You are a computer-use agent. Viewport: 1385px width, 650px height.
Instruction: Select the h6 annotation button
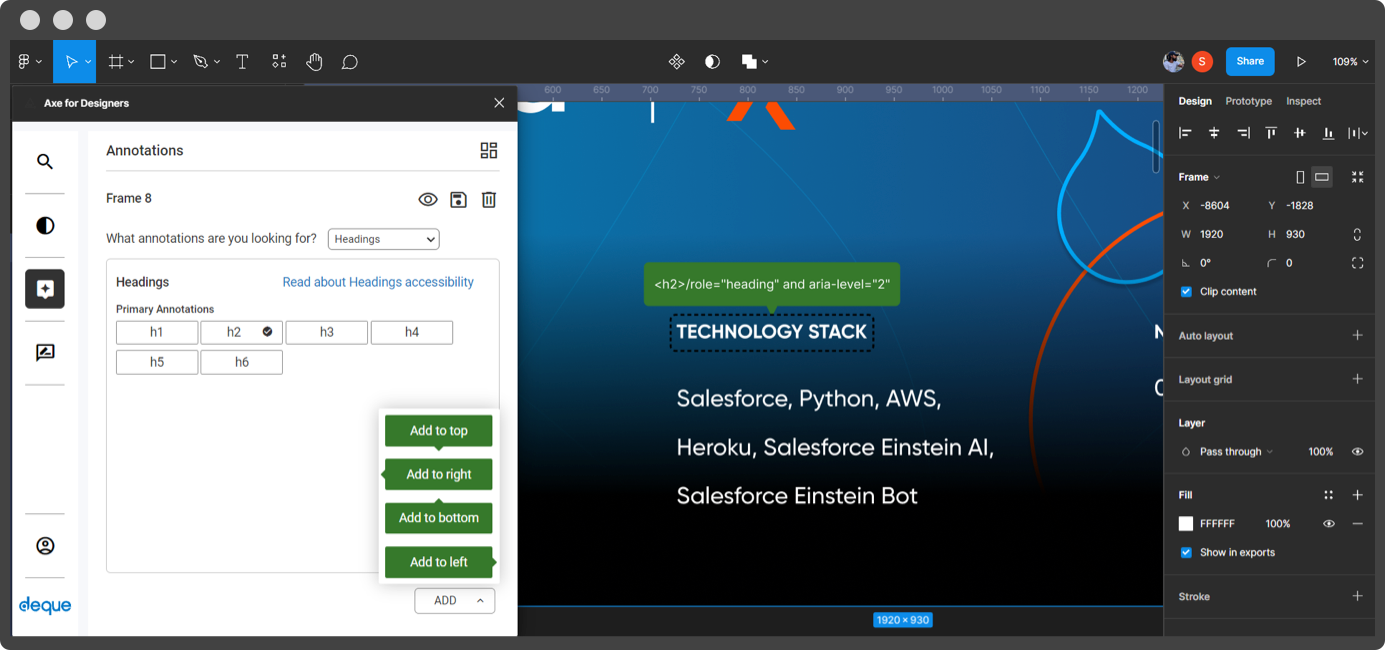point(242,362)
